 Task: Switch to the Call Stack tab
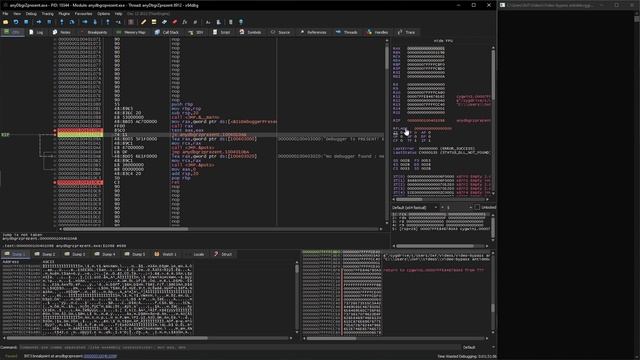[167, 32]
